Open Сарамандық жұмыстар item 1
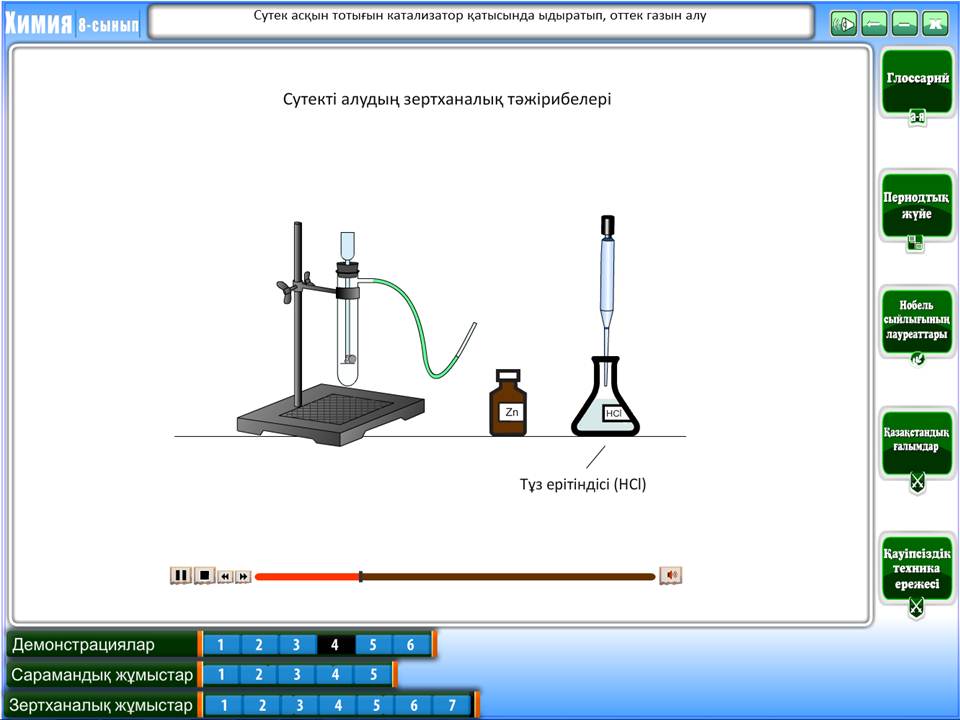Screen dimensions: 960x720 click(221, 675)
